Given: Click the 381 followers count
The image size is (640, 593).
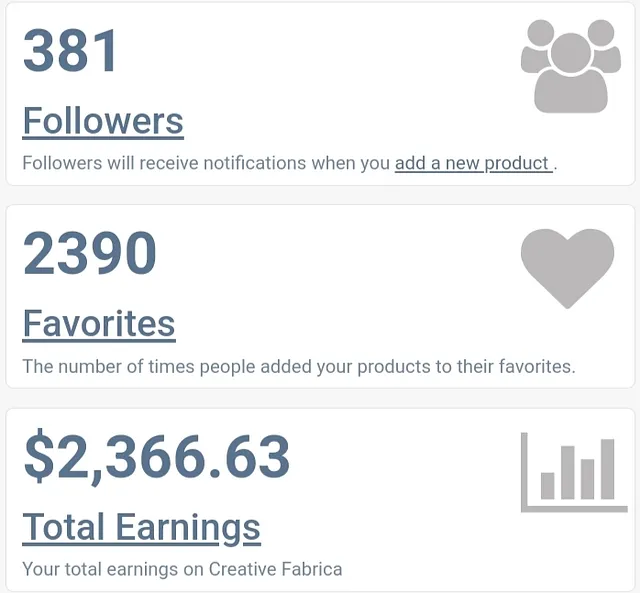Looking at the screenshot, I should pyautogui.click(x=70, y=51).
